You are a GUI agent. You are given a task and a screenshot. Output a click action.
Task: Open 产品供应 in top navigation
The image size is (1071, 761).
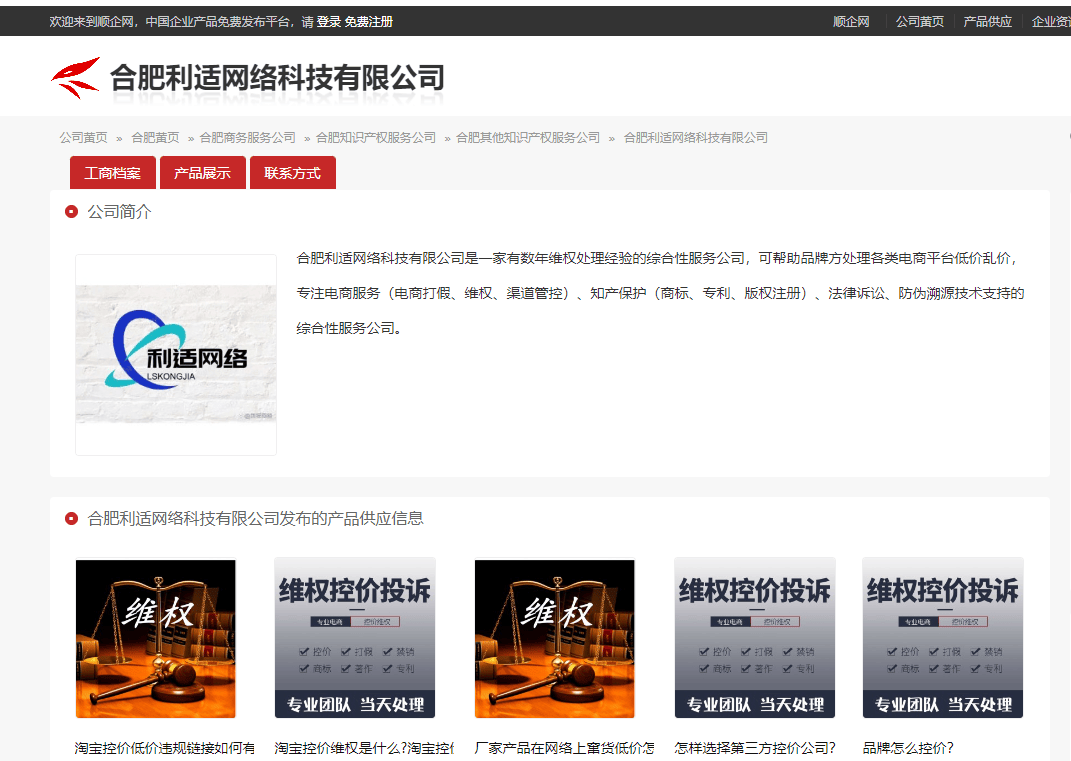[x=987, y=22]
